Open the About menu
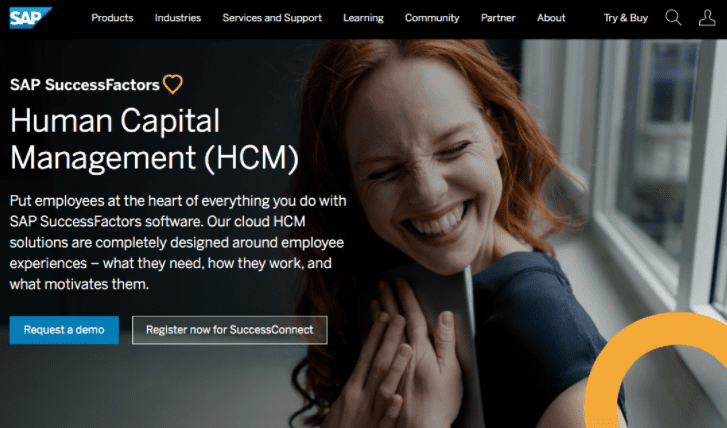 pyautogui.click(x=551, y=18)
